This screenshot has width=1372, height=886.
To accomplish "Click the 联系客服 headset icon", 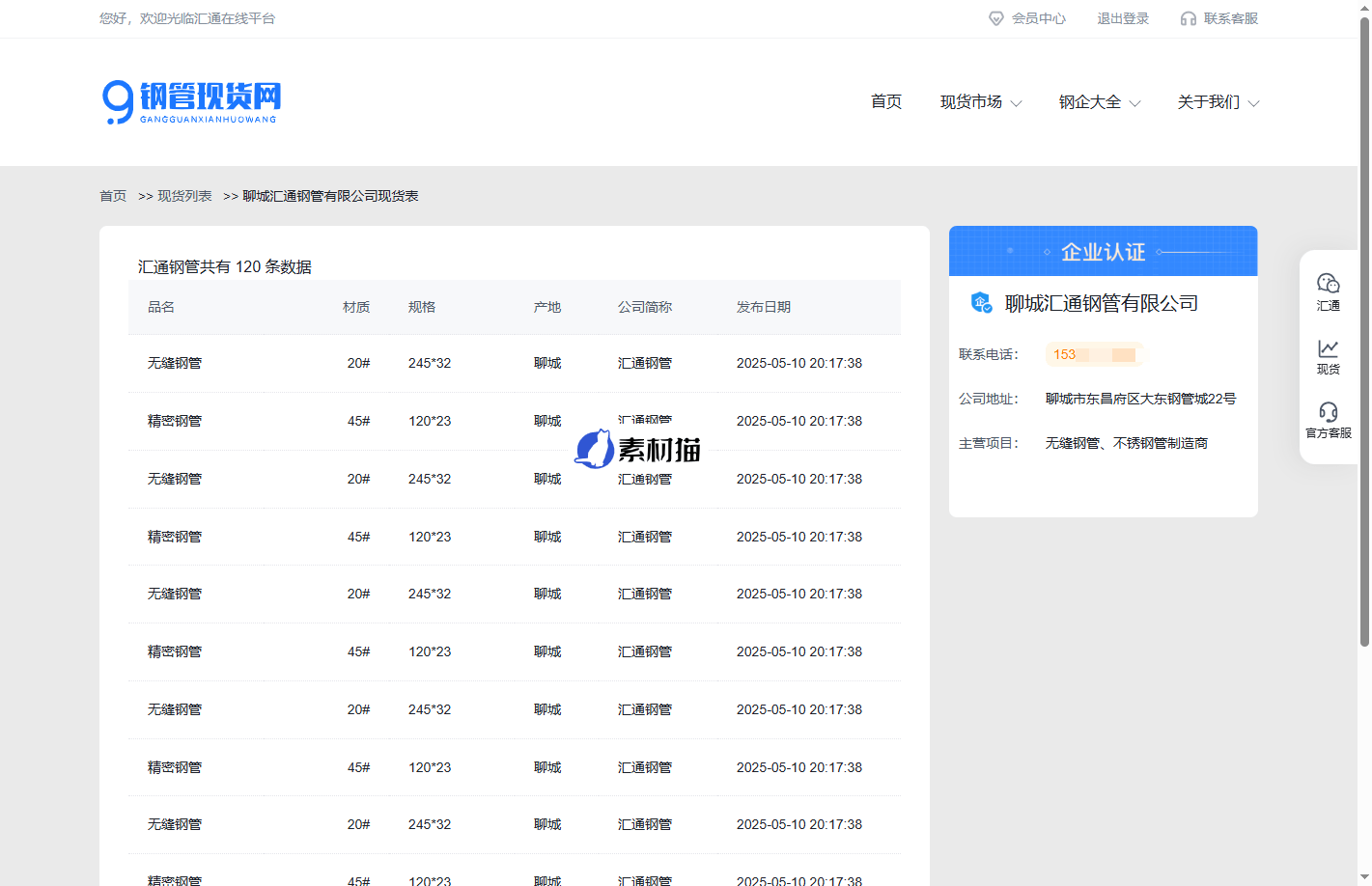I will [x=1188, y=18].
